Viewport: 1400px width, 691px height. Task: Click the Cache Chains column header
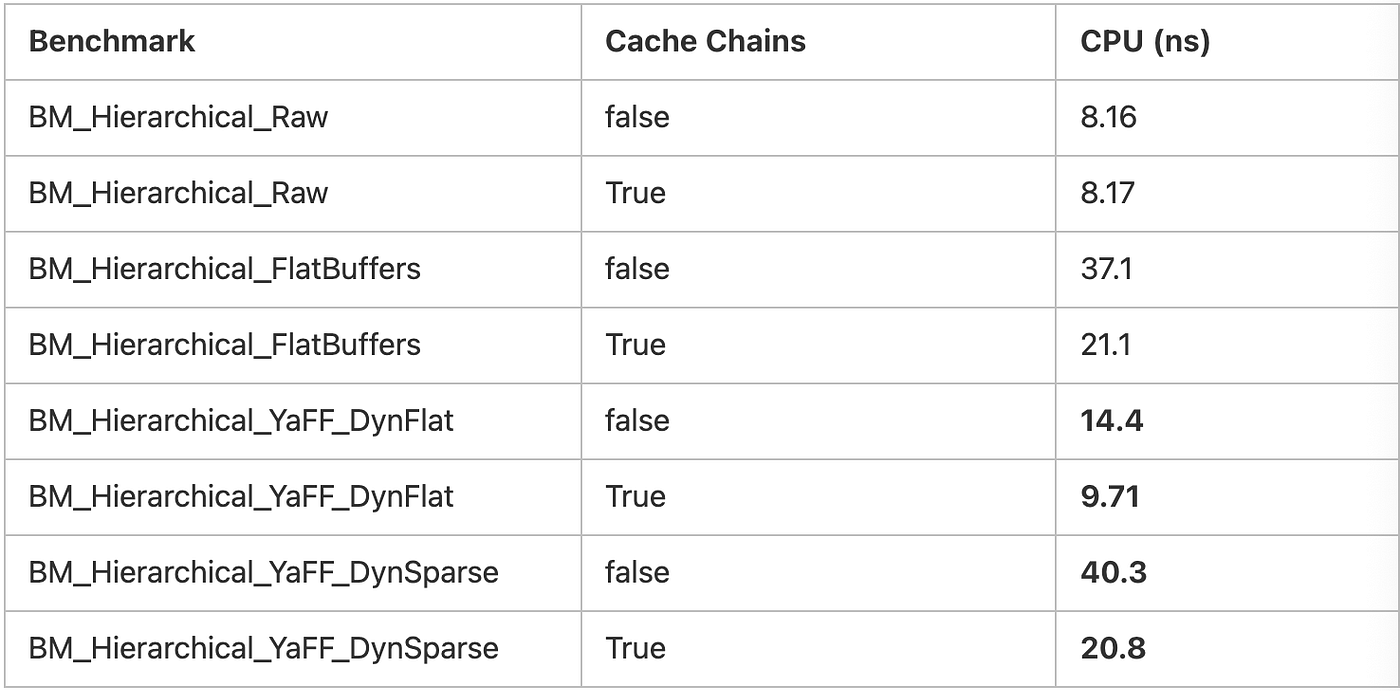click(705, 42)
